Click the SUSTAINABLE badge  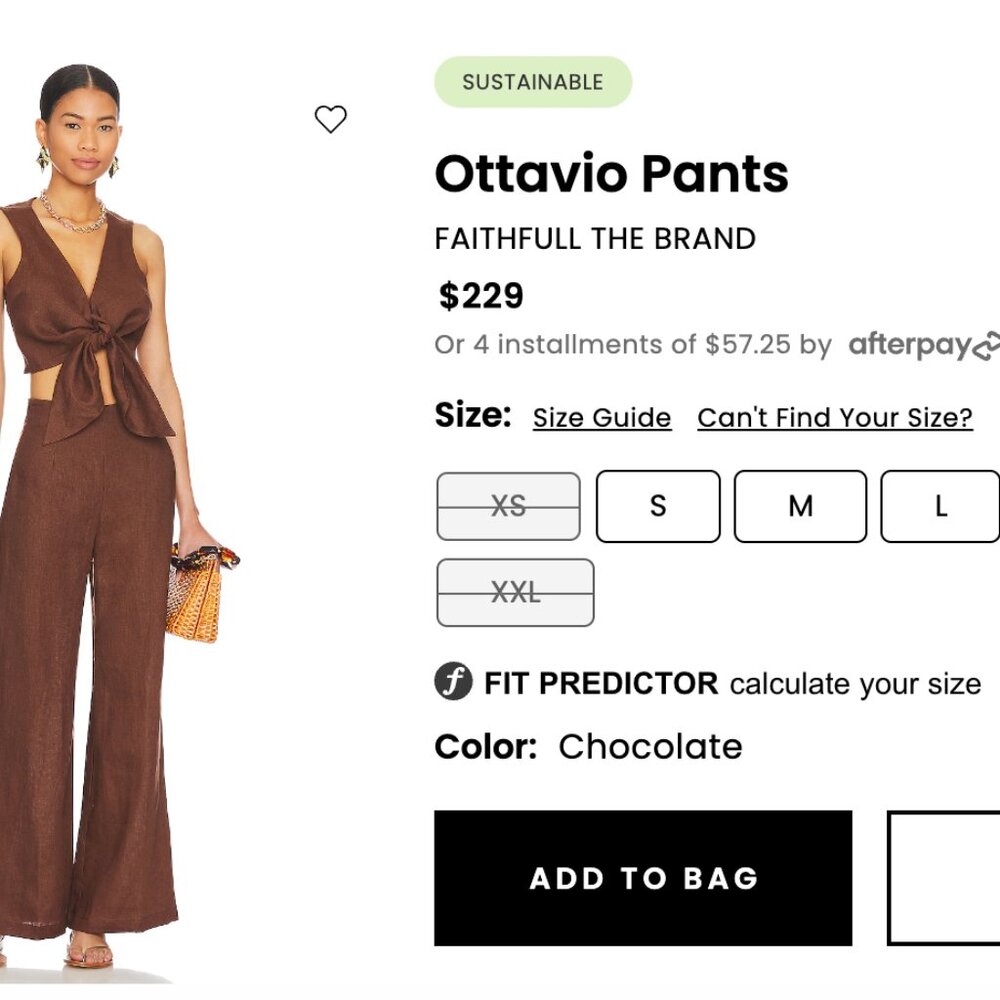533,81
